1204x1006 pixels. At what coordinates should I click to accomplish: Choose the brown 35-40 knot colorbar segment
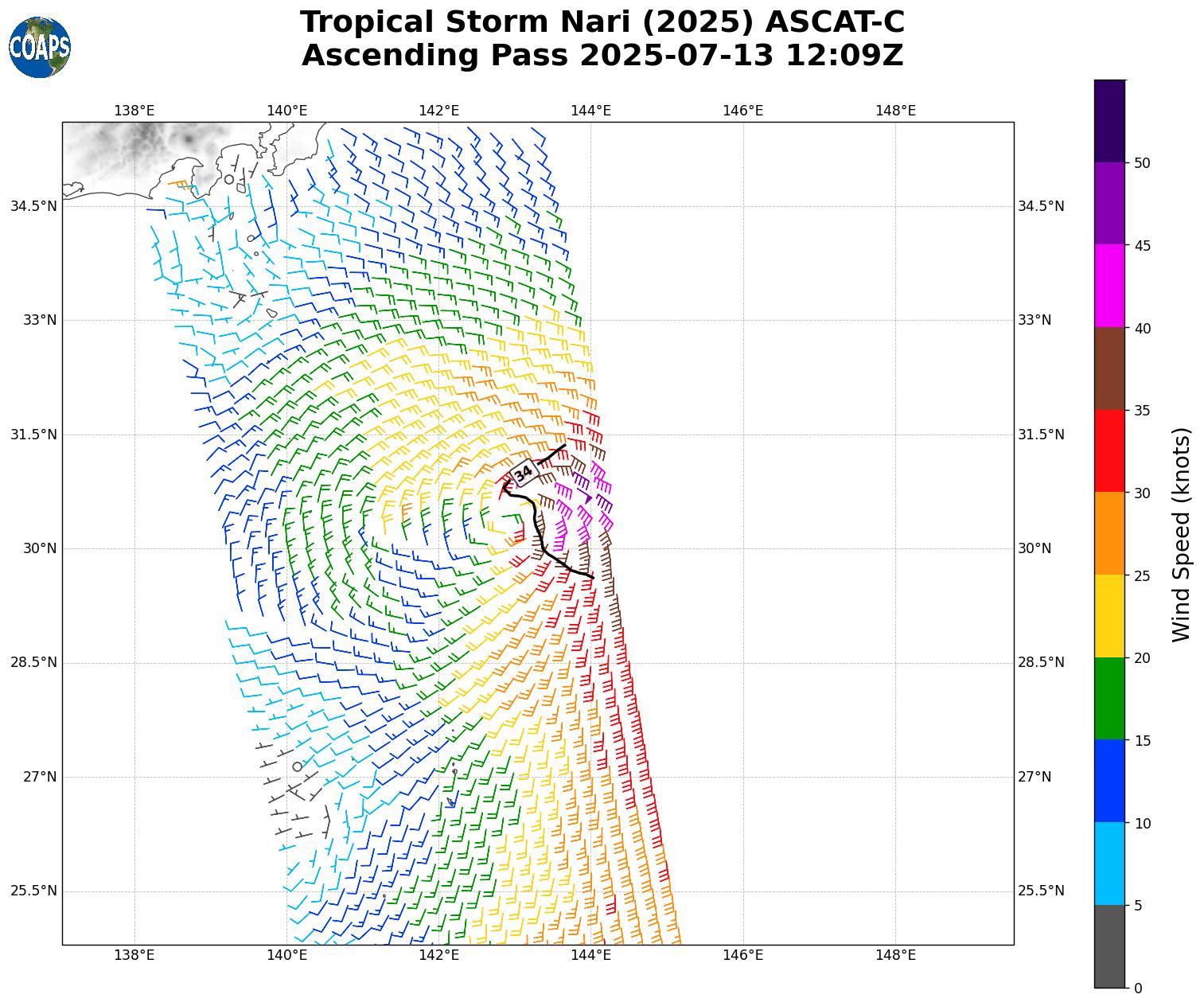pos(1109,368)
